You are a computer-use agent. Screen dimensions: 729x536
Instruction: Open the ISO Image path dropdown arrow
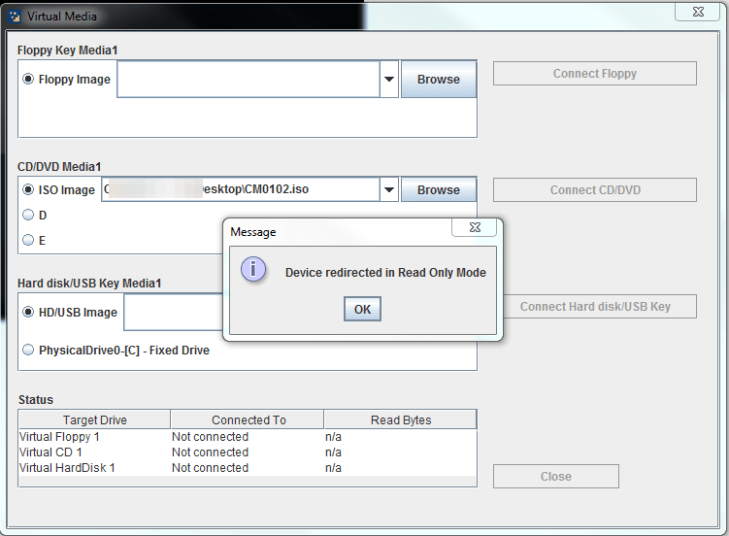click(x=389, y=190)
